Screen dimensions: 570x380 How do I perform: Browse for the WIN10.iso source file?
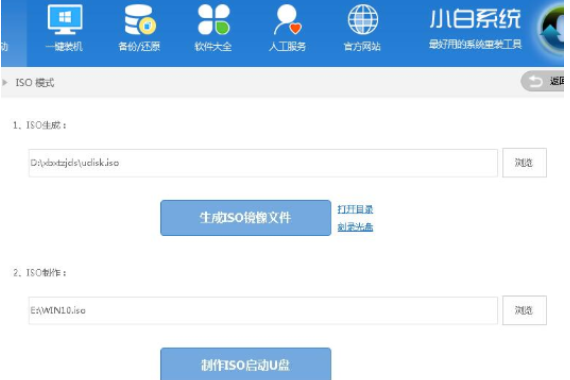(524, 310)
